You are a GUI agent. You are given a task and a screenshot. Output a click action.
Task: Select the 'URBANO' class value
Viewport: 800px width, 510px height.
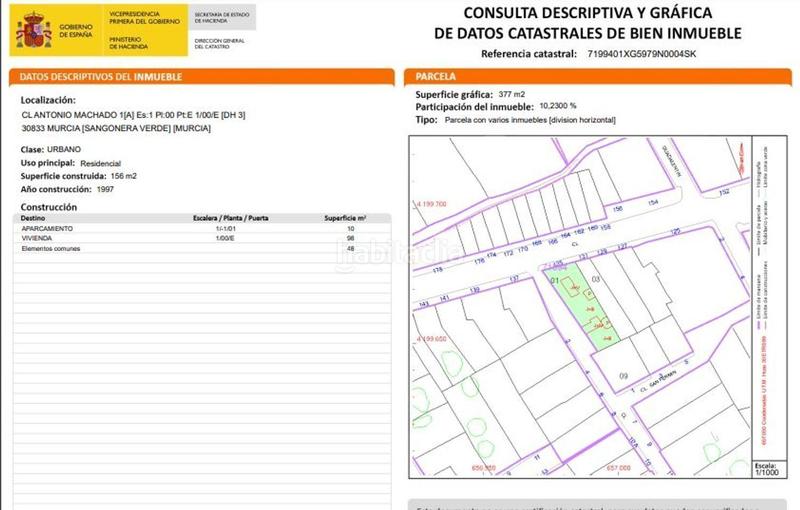(64, 149)
